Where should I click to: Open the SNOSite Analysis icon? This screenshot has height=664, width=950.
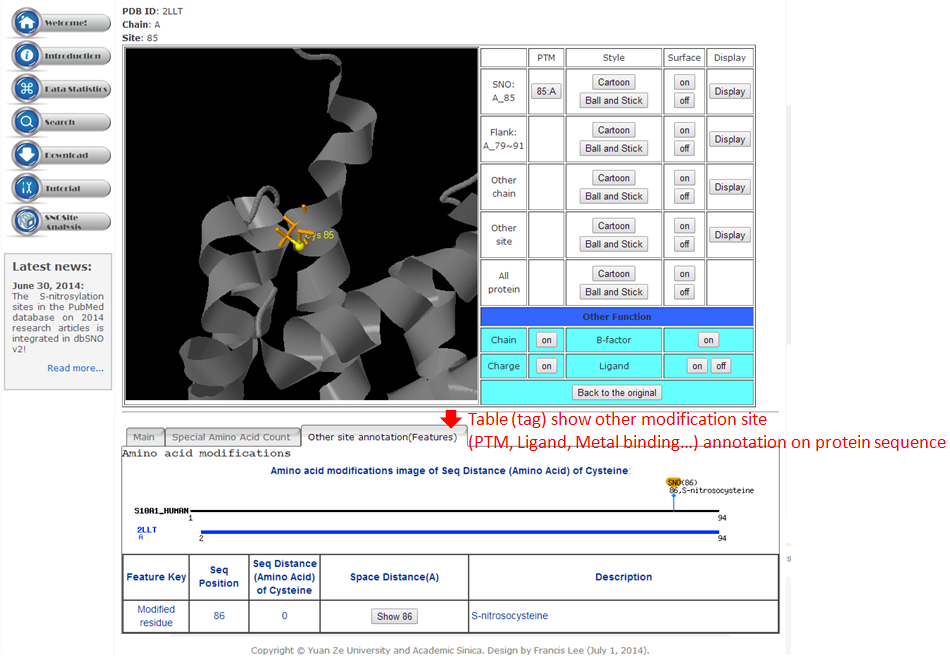[26, 221]
